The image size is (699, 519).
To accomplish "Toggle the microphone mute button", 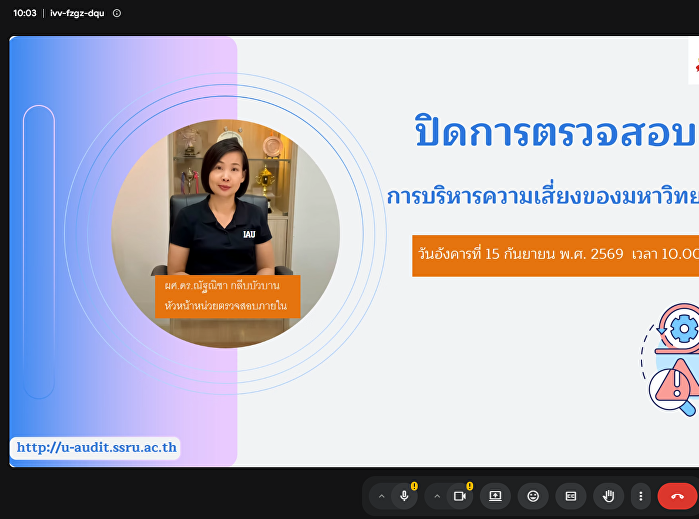I will click(404, 496).
